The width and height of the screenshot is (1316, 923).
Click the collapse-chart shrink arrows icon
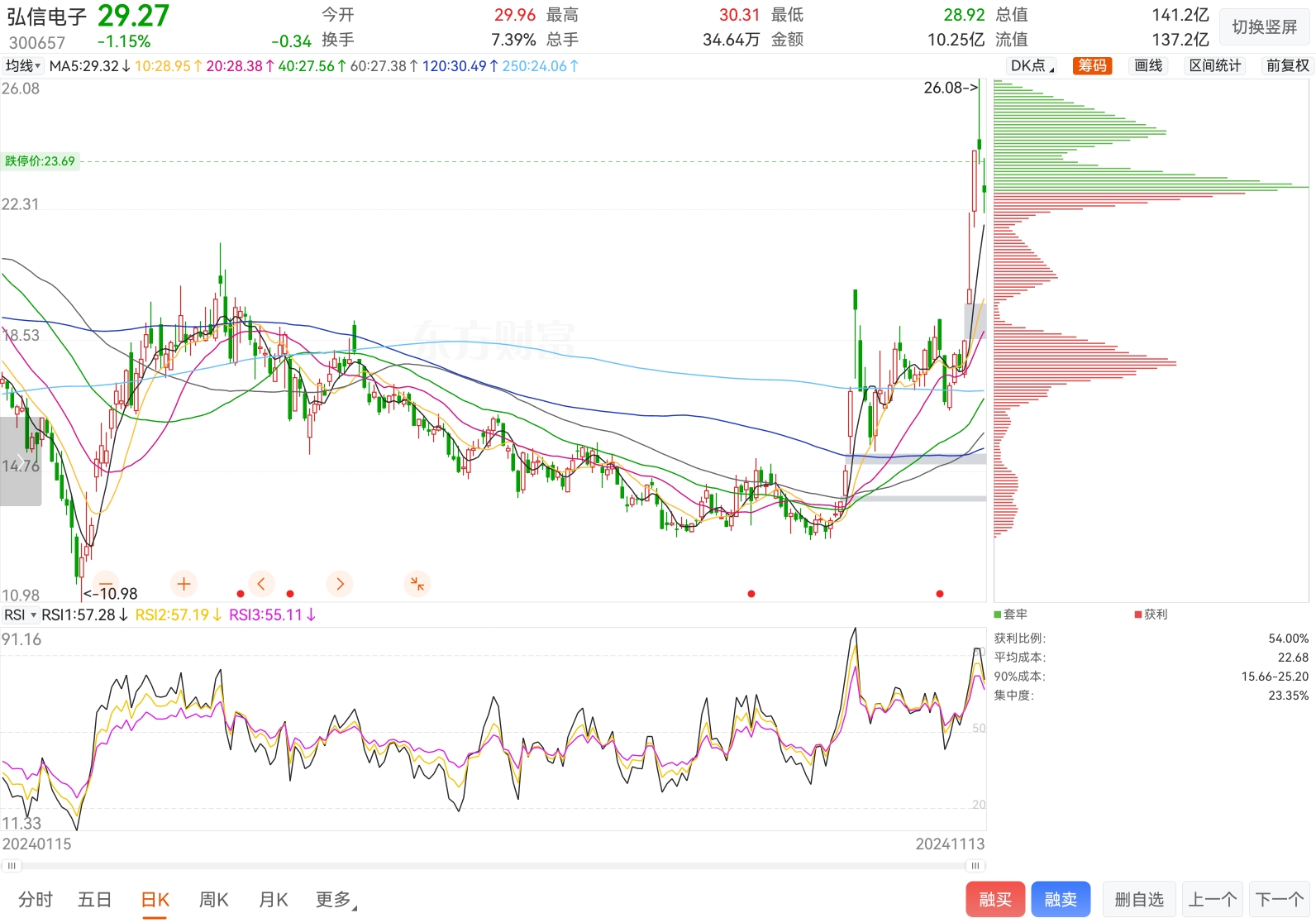click(x=417, y=584)
